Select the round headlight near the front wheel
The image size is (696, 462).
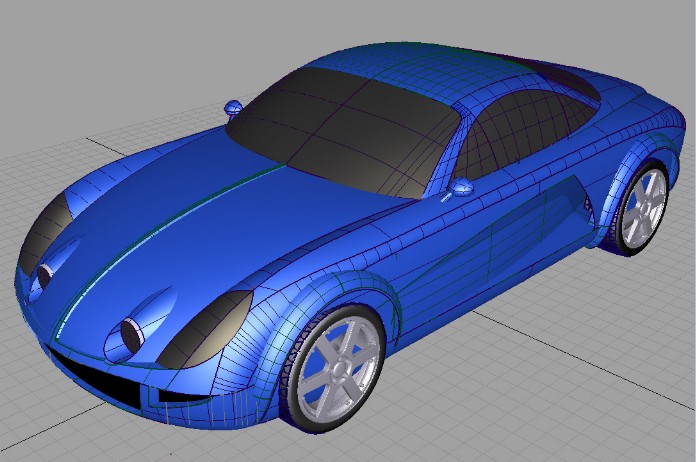130,331
